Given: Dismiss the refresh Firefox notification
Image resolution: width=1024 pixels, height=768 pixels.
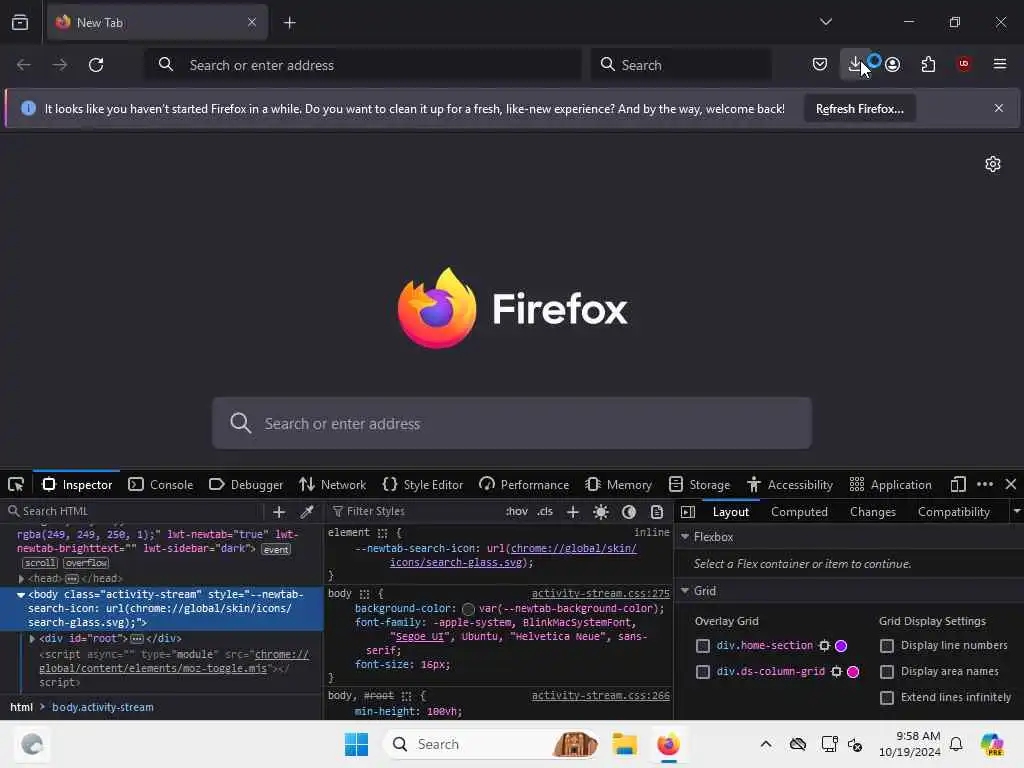Looking at the screenshot, I should (x=999, y=108).
